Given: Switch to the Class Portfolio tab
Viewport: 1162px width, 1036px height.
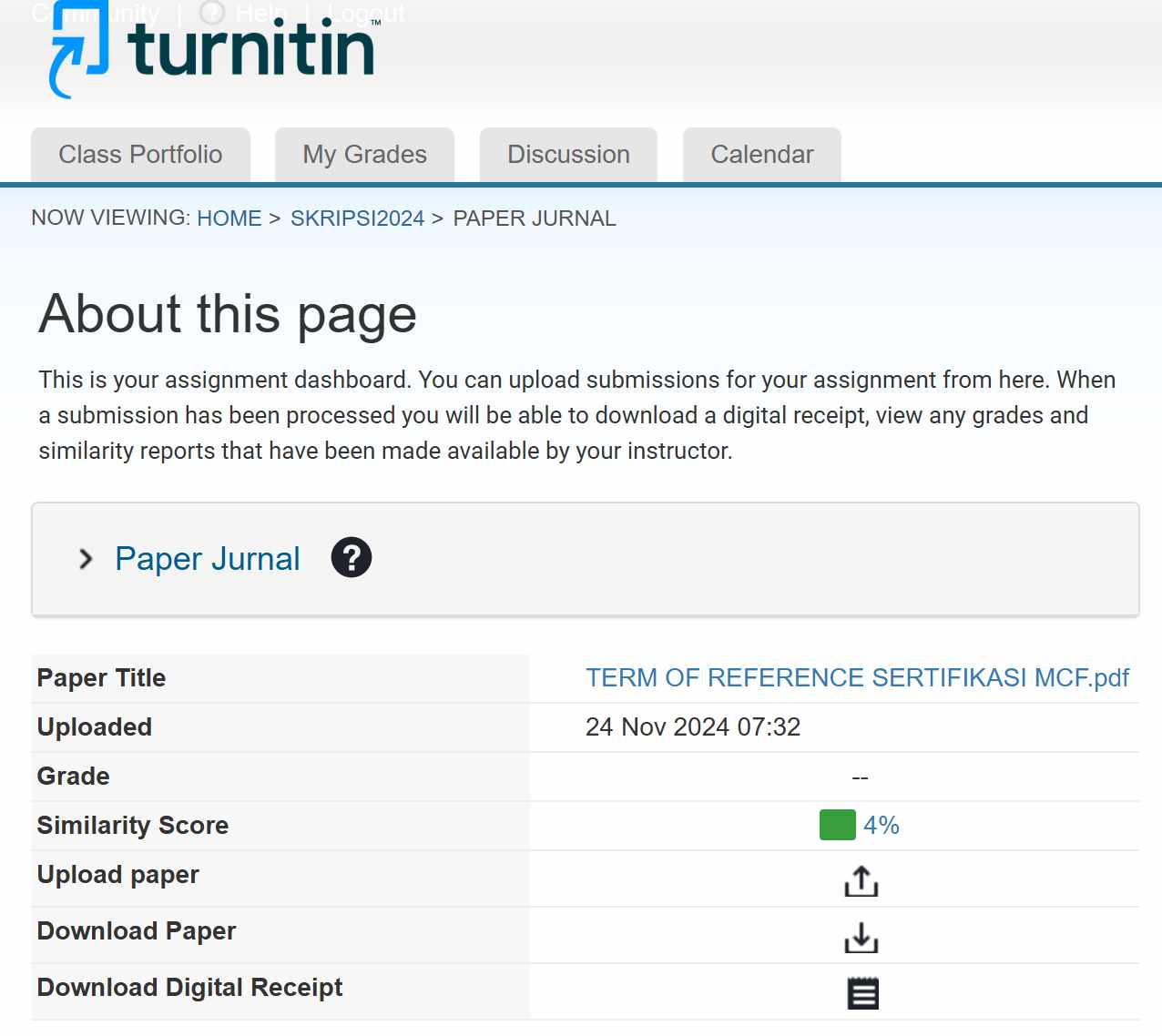Looking at the screenshot, I should click(140, 155).
